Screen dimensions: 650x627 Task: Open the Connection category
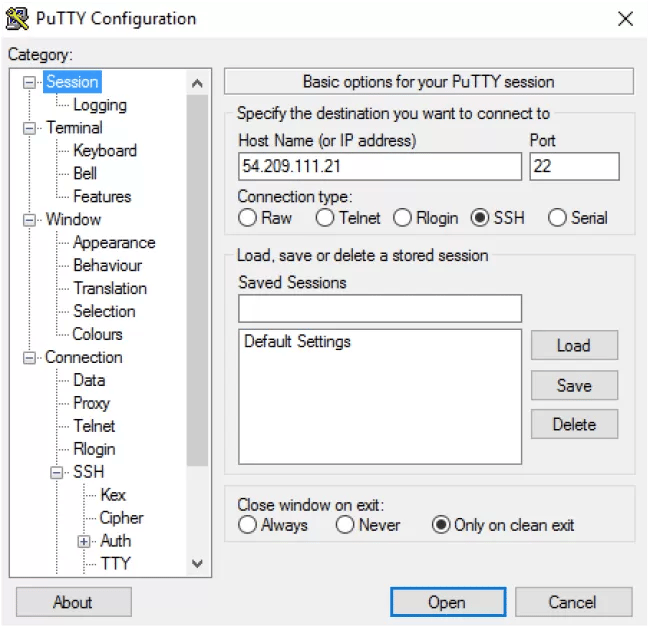tap(84, 357)
